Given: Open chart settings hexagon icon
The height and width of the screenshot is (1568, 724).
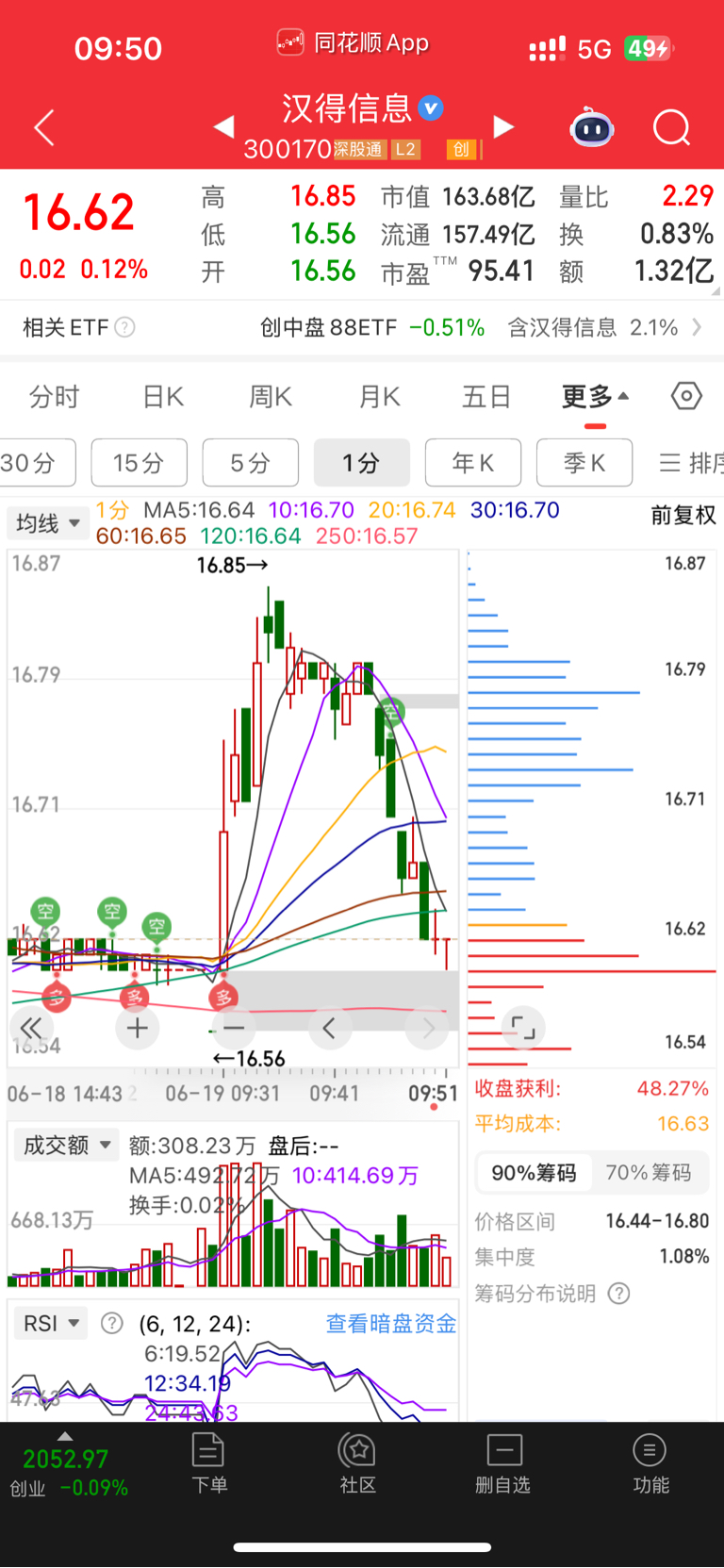Looking at the screenshot, I should (x=686, y=396).
